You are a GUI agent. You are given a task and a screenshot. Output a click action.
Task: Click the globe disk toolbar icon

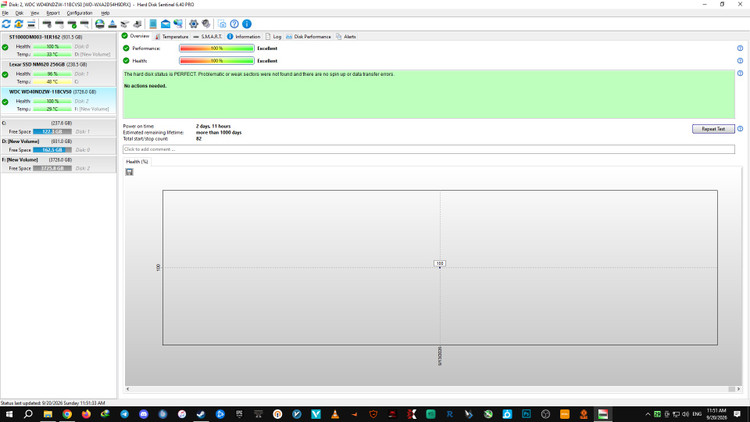[x=99, y=24]
